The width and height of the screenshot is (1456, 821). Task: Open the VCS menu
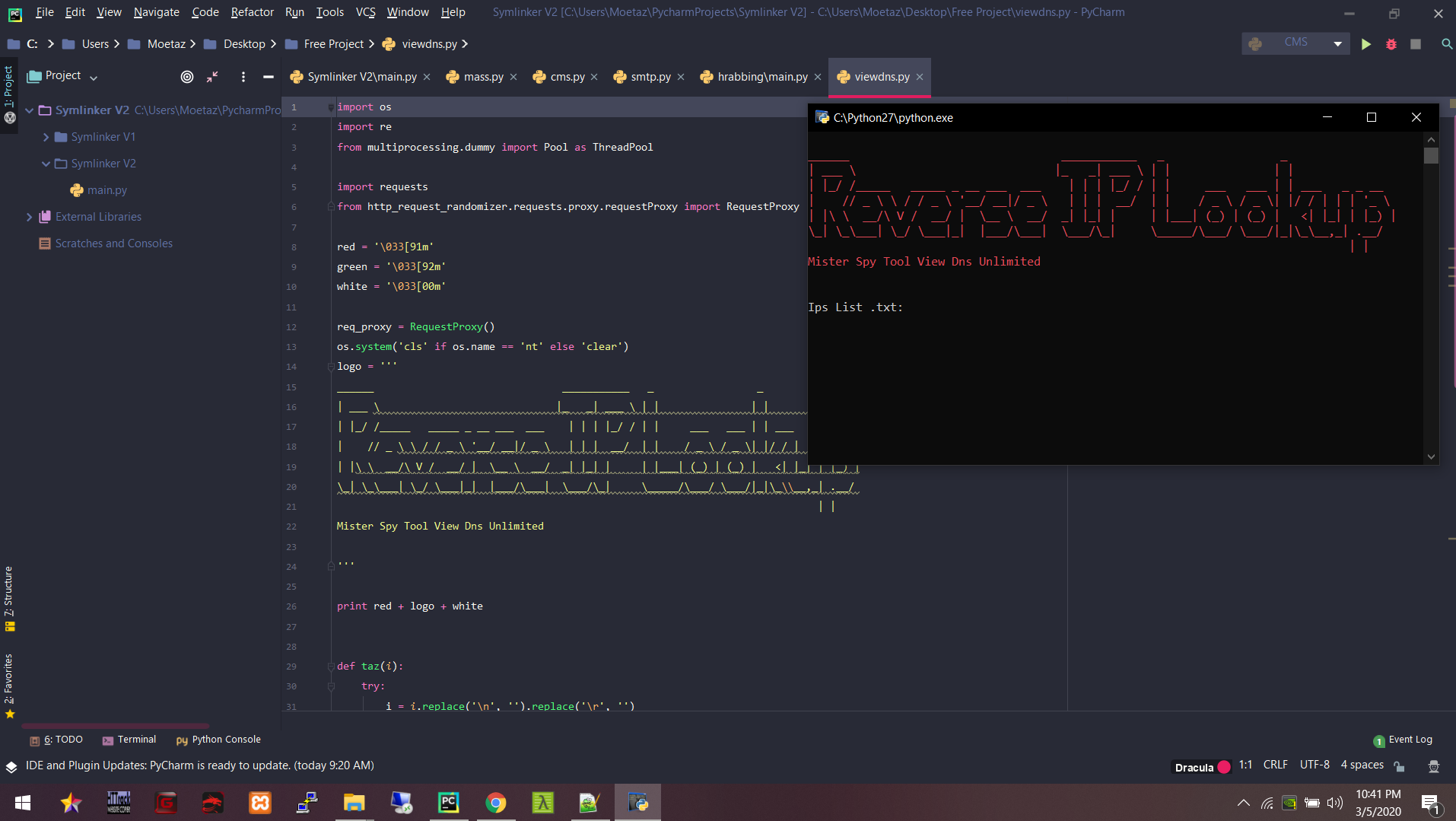[x=365, y=12]
